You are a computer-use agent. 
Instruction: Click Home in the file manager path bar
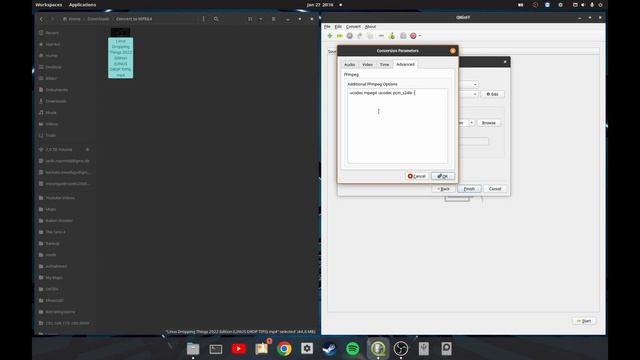pos(72,19)
